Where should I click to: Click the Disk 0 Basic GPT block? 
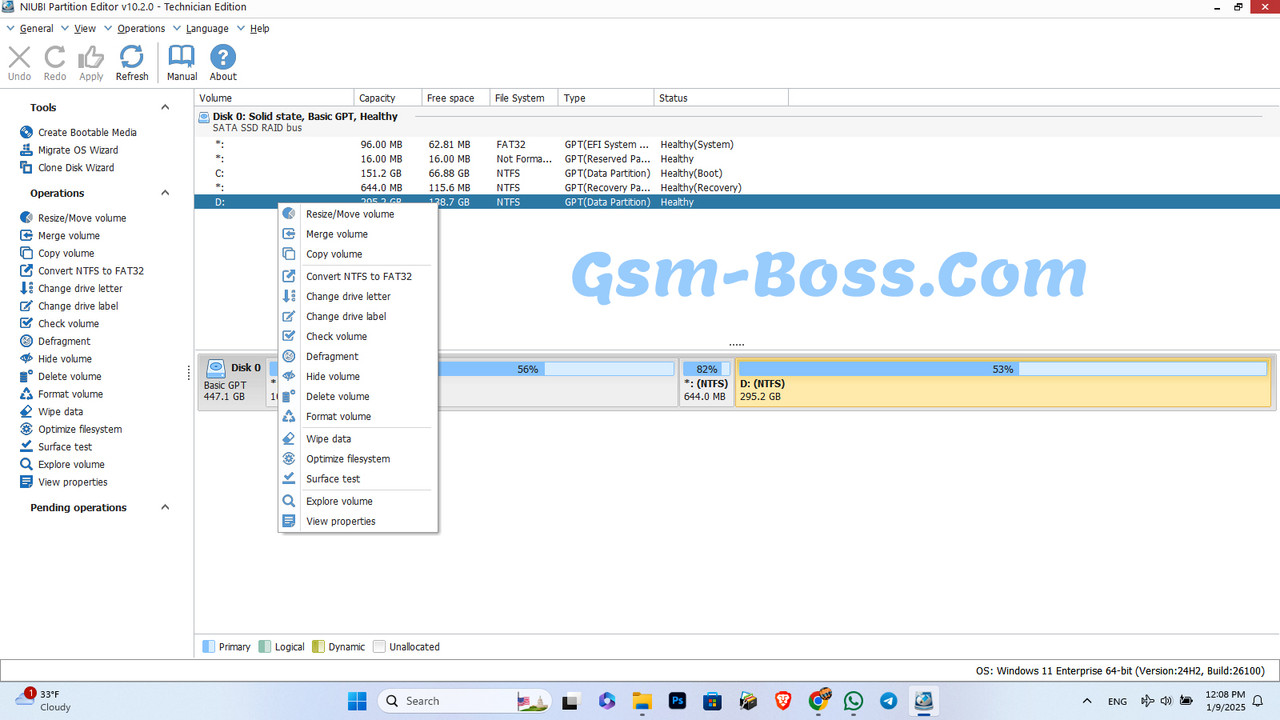232,382
